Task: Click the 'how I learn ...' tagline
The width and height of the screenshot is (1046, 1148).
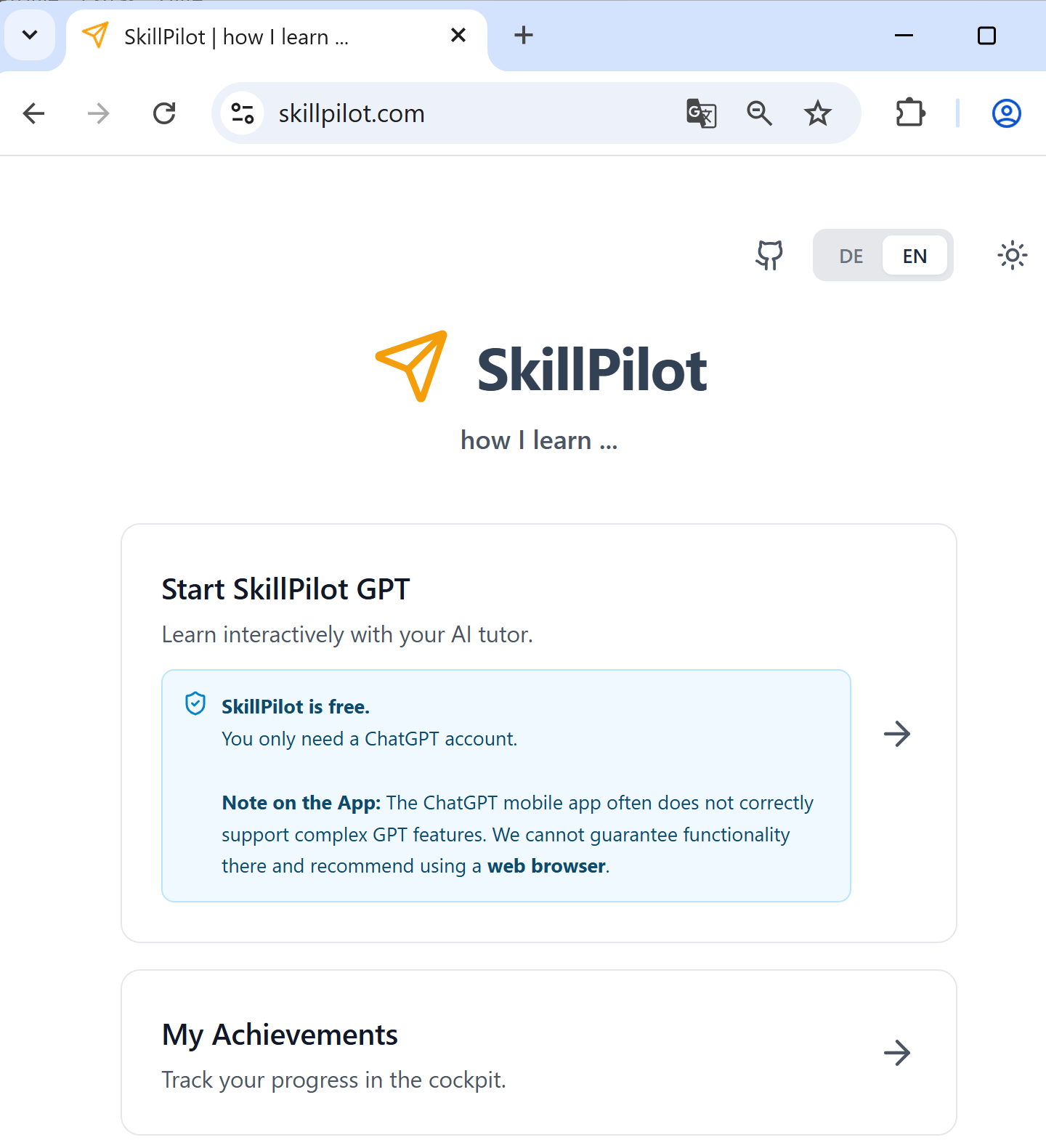Action: tap(539, 440)
